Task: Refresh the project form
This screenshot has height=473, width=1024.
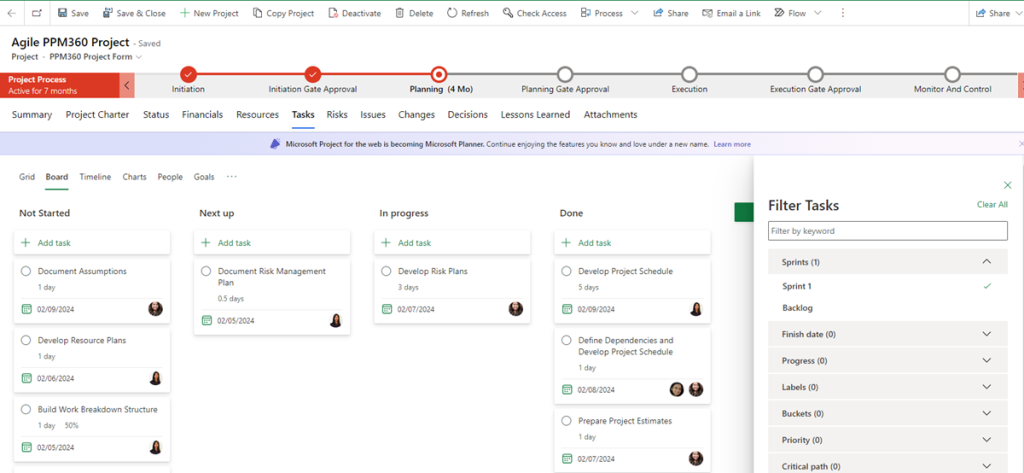Action: [x=468, y=13]
